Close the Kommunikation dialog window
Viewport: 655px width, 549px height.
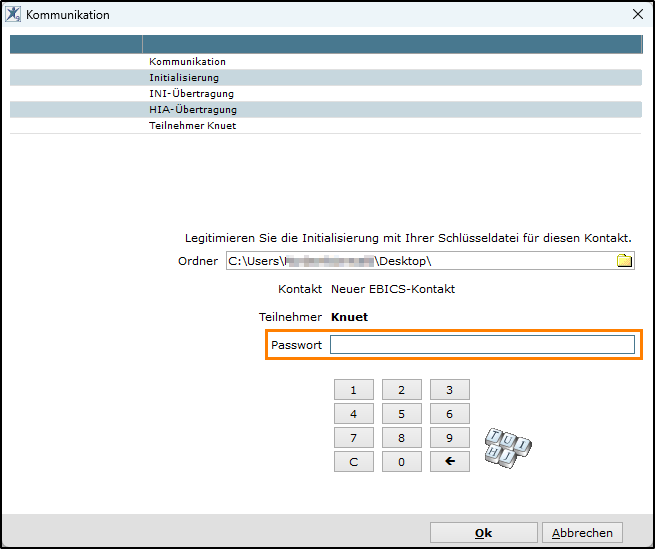point(637,14)
